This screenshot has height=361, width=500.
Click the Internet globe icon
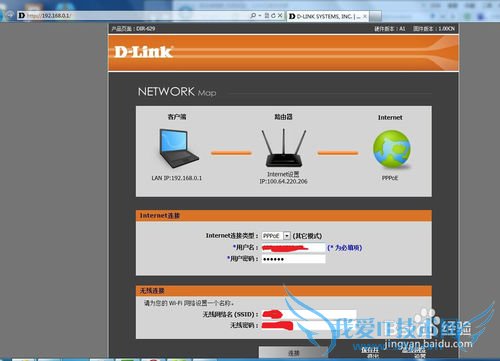click(391, 149)
